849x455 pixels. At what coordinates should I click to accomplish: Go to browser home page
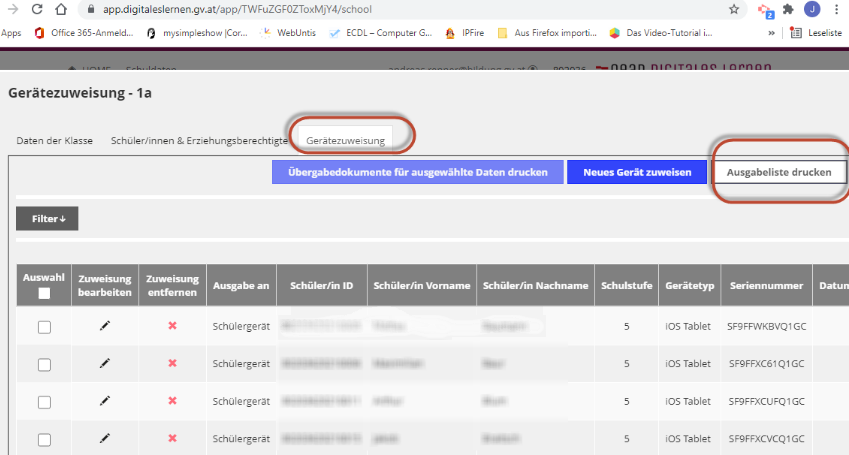[61, 9]
